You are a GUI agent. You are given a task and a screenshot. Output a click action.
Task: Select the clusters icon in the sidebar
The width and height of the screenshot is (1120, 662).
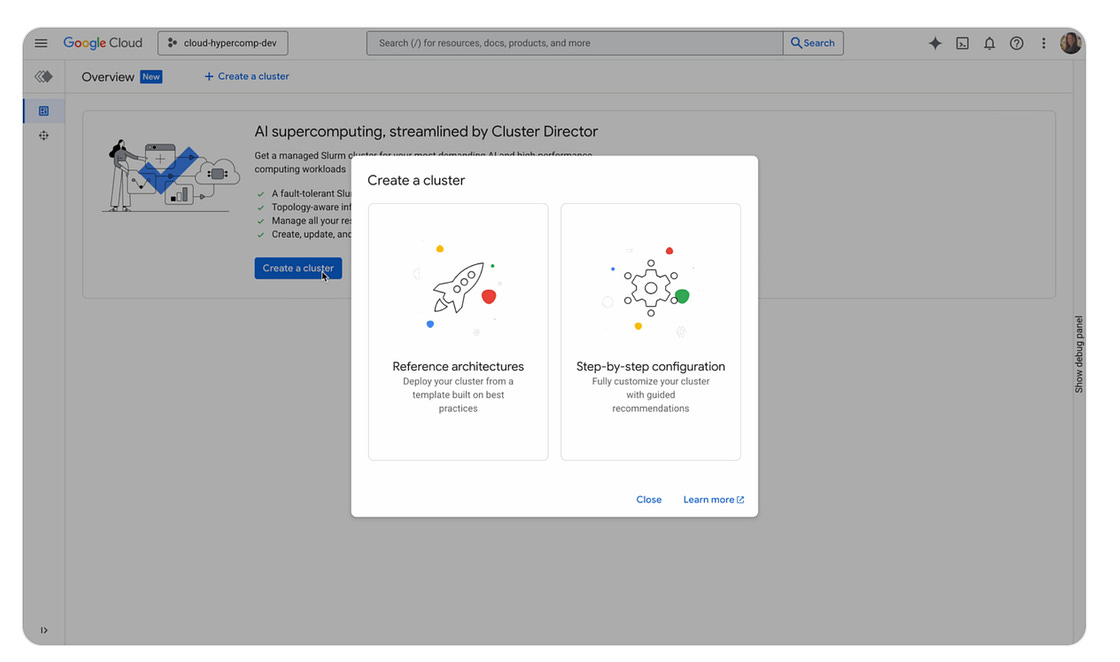click(x=44, y=136)
